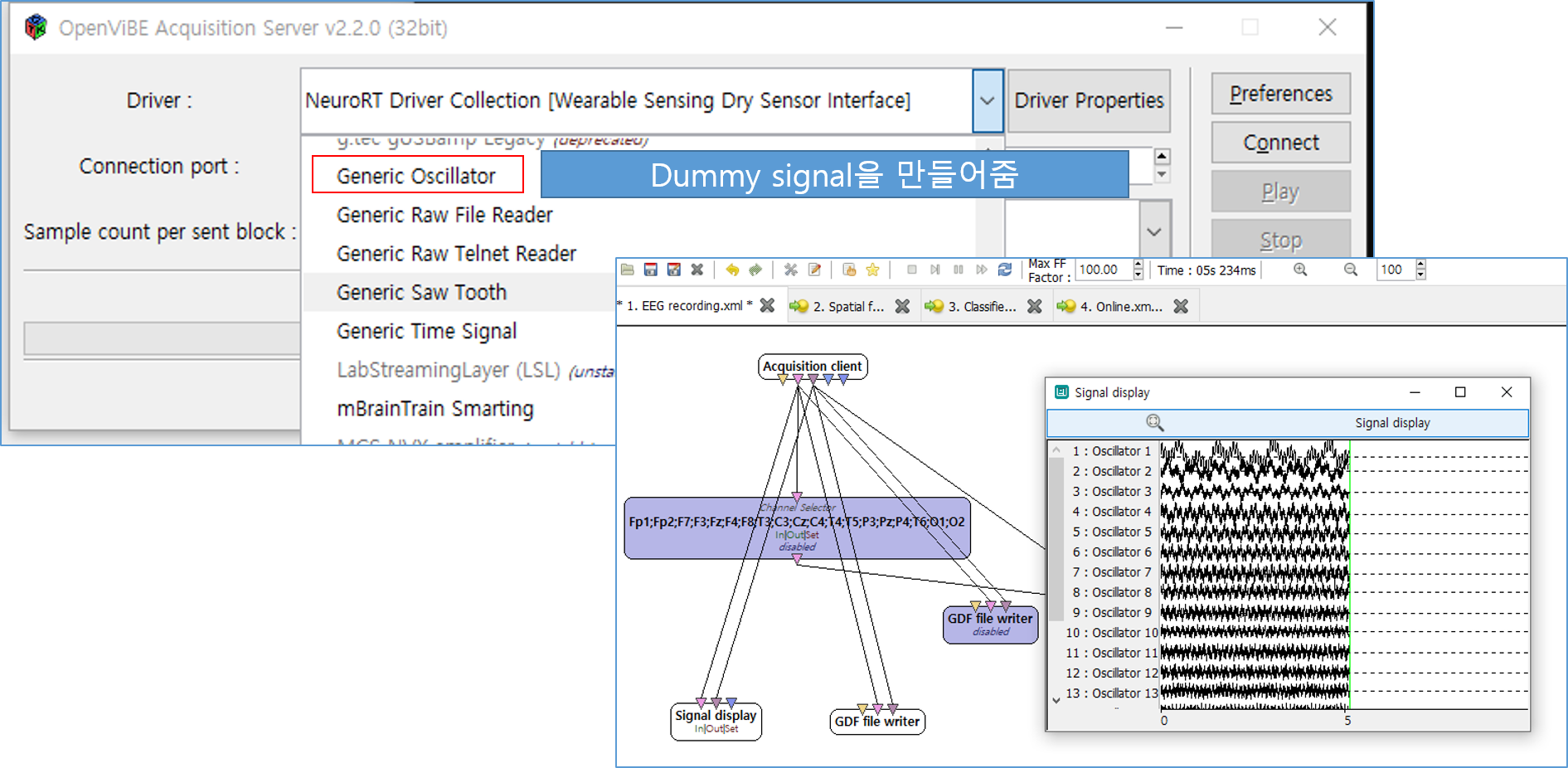The width and height of the screenshot is (1568, 768).
Task: Expand the dropdown under connection port spinner
Action: (x=1154, y=232)
